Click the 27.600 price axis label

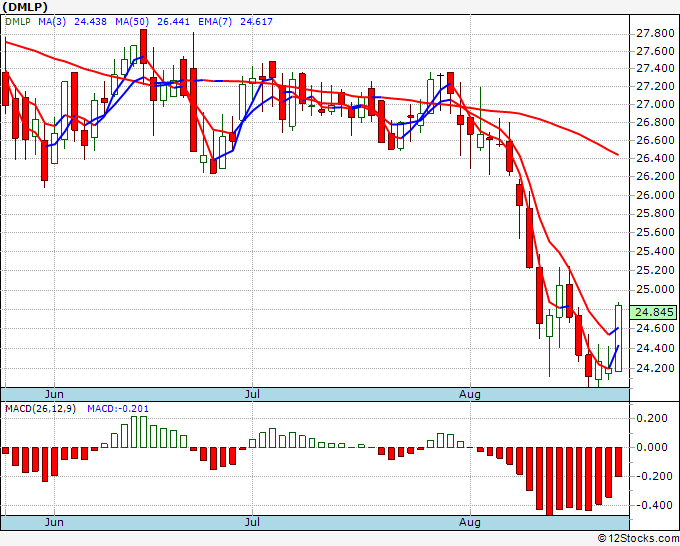pos(655,51)
